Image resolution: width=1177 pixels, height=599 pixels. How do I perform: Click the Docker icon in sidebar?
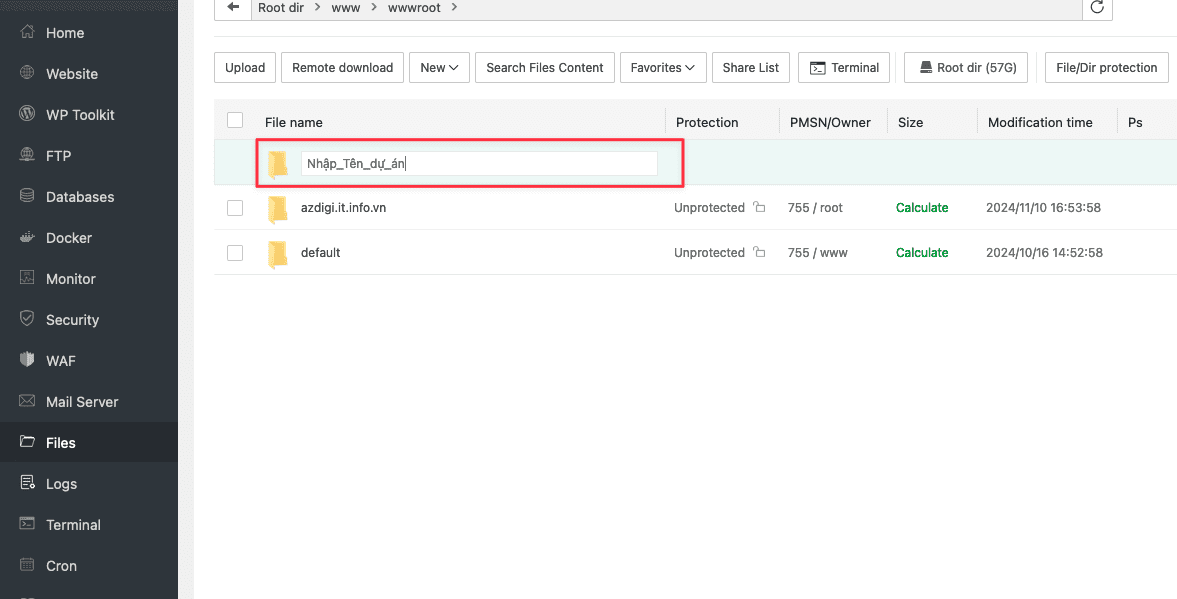(x=28, y=238)
